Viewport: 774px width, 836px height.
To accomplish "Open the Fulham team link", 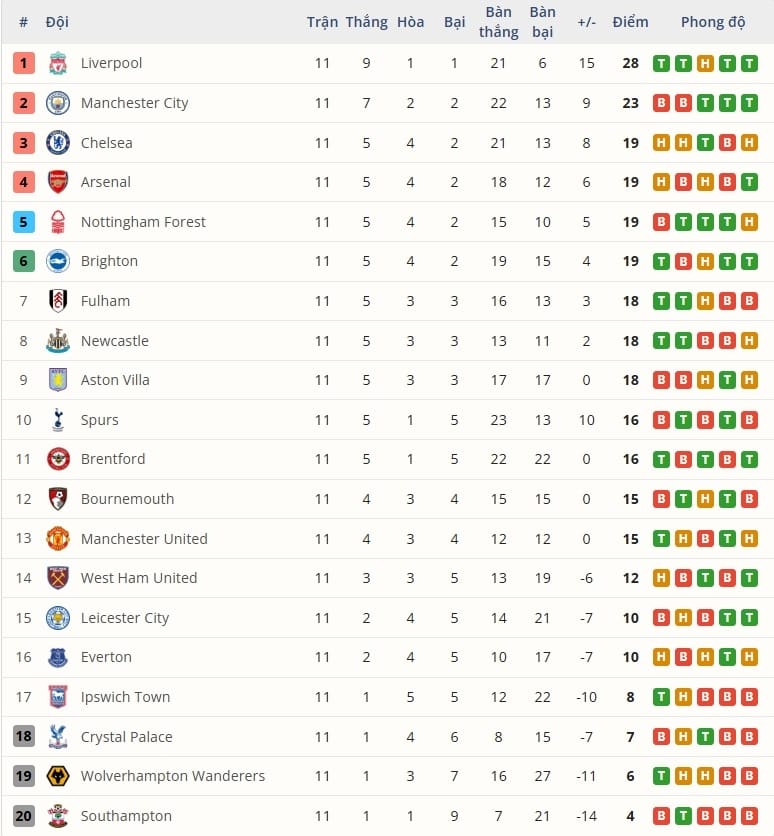I will tap(105, 301).
